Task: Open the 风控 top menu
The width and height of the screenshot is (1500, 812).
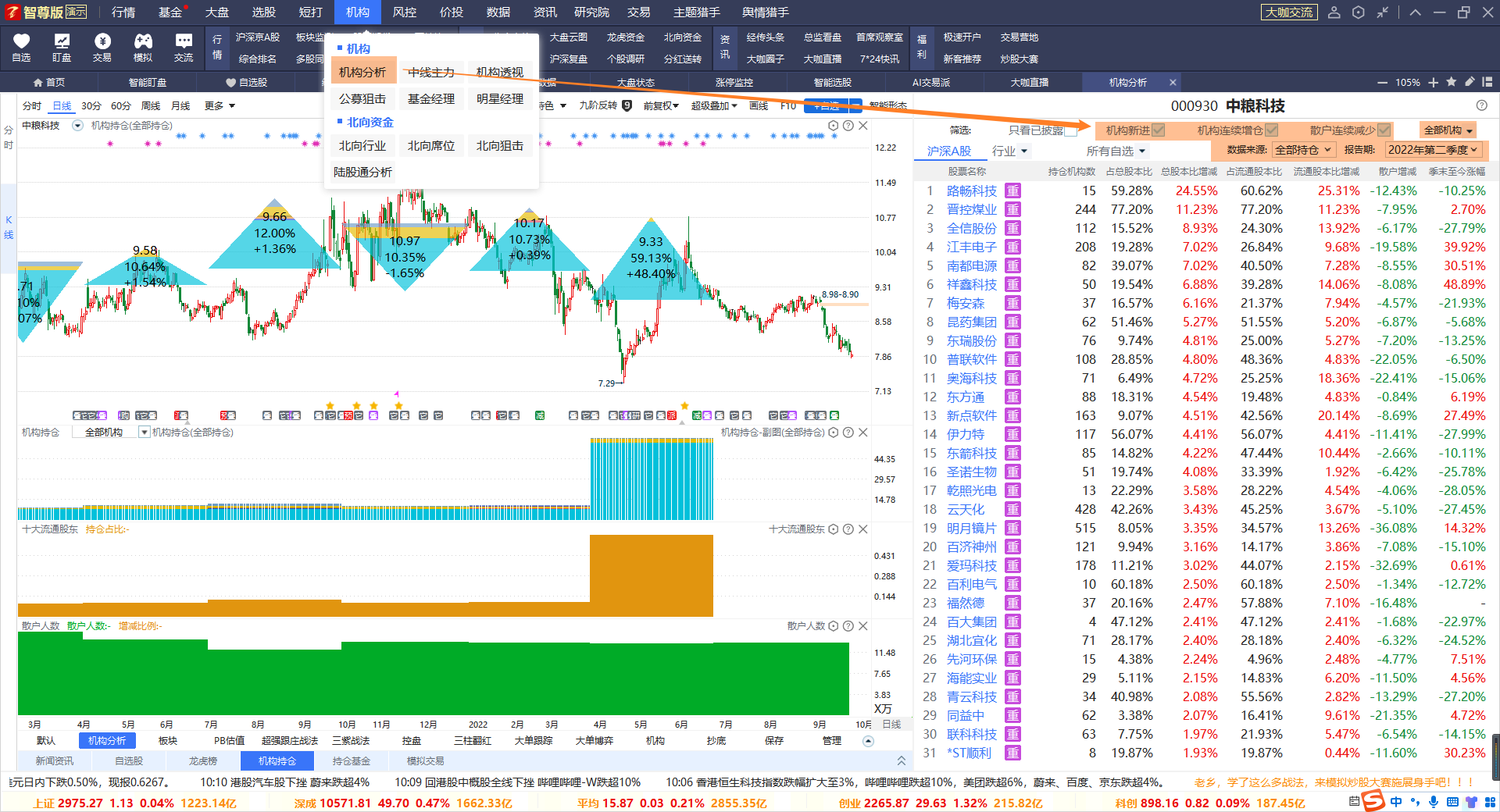Action: [x=405, y=12]
